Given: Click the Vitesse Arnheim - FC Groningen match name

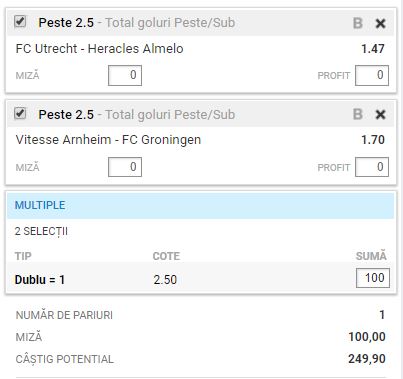Looking at the screenshot, I should 108,140.
